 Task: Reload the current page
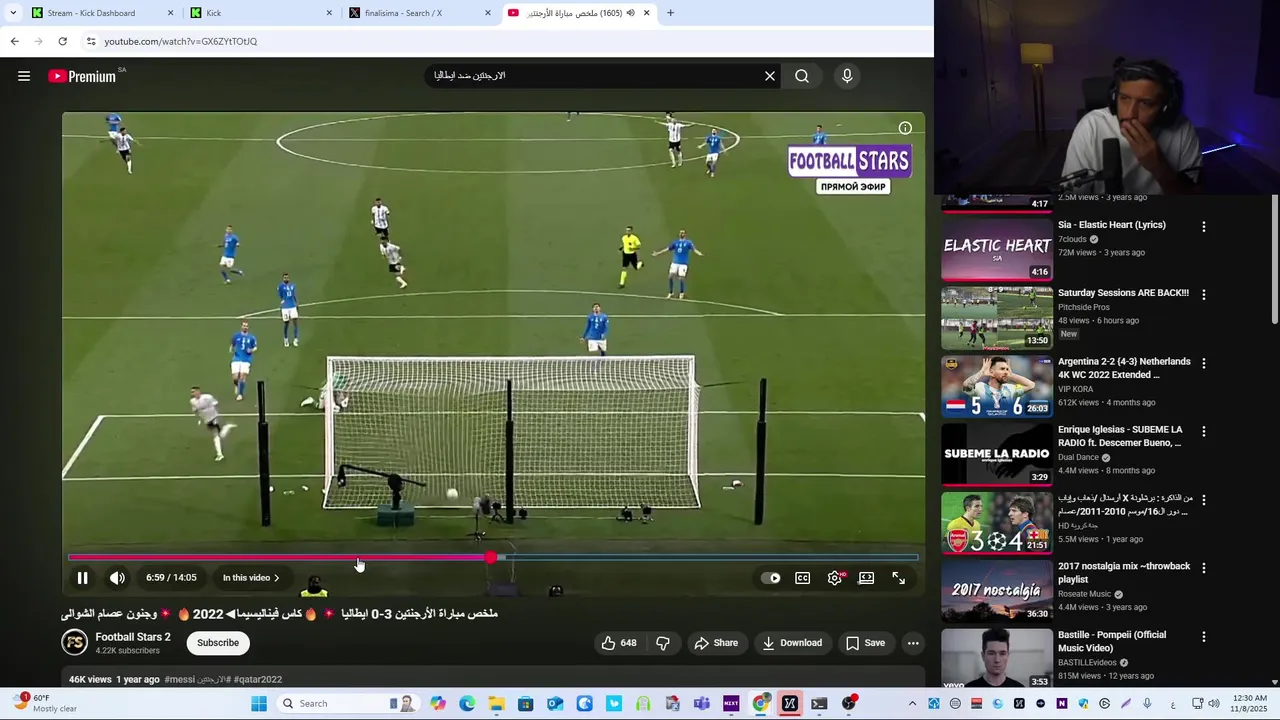62,41
